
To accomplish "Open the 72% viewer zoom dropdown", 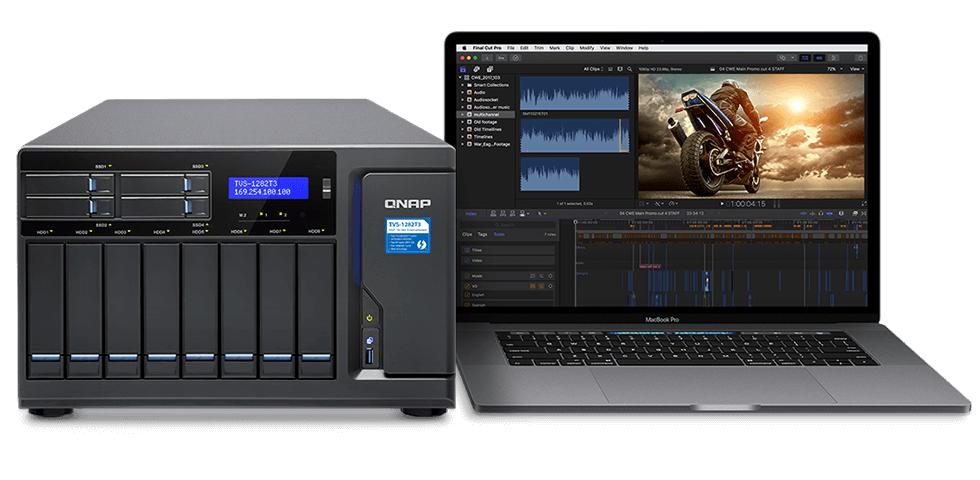I will 835,69.
